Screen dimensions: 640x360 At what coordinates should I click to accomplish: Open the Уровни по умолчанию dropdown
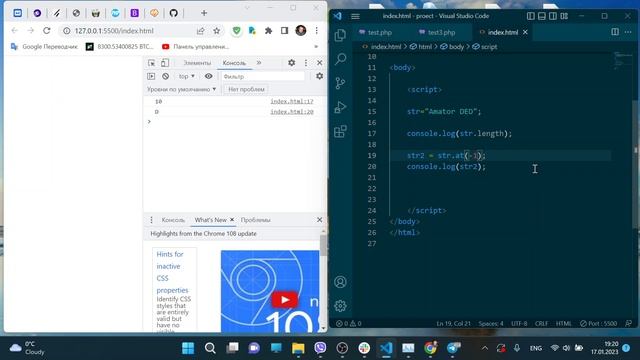point(182,89)
